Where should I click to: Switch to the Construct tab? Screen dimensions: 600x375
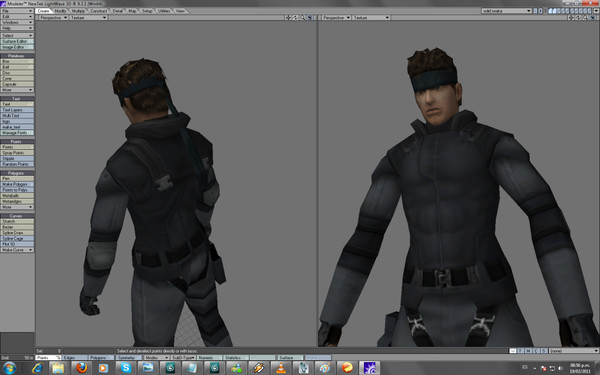(99, 11)
